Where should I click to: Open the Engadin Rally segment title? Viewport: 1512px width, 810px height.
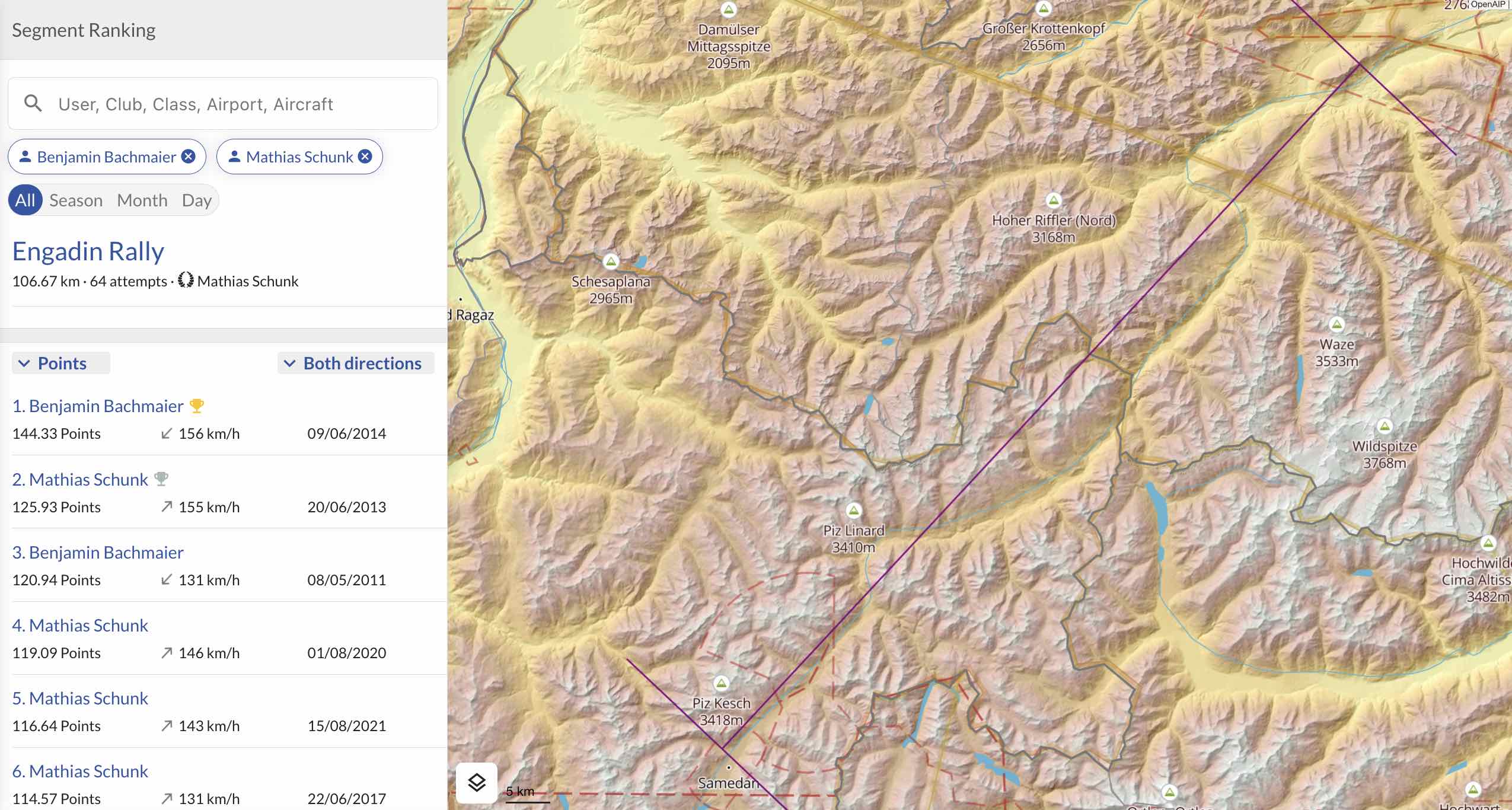(88, 251)
